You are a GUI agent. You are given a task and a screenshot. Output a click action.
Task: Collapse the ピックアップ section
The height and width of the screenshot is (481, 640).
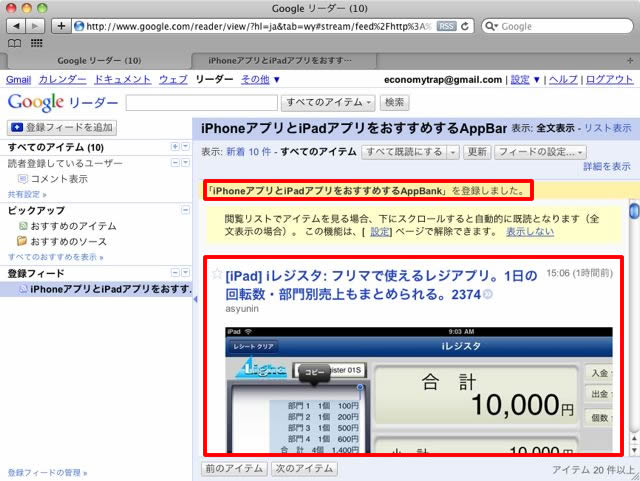point(185,210)
